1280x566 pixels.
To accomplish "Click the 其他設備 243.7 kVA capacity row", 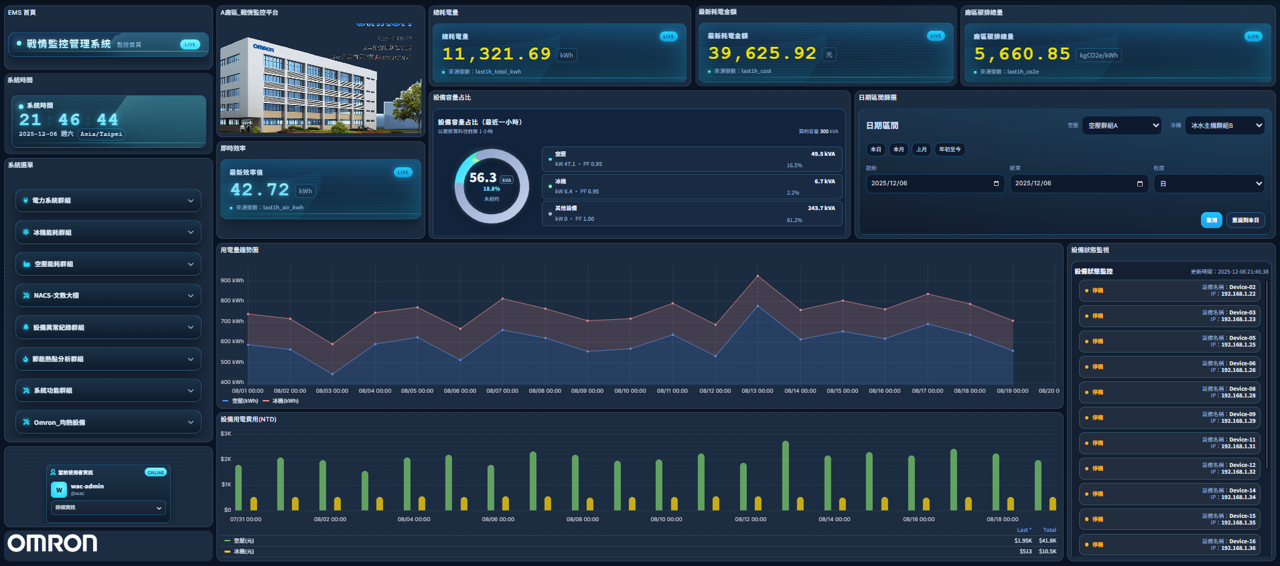I will (692, 214).
